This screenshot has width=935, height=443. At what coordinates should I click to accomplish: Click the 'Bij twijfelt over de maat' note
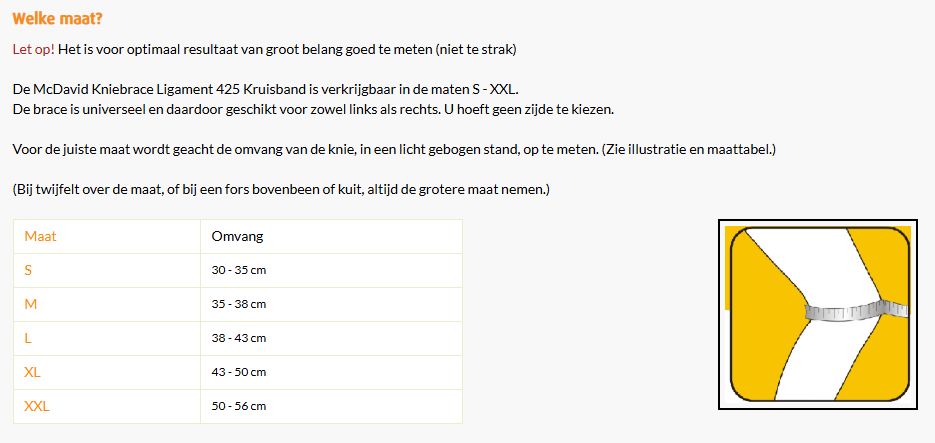click(281, 190)
